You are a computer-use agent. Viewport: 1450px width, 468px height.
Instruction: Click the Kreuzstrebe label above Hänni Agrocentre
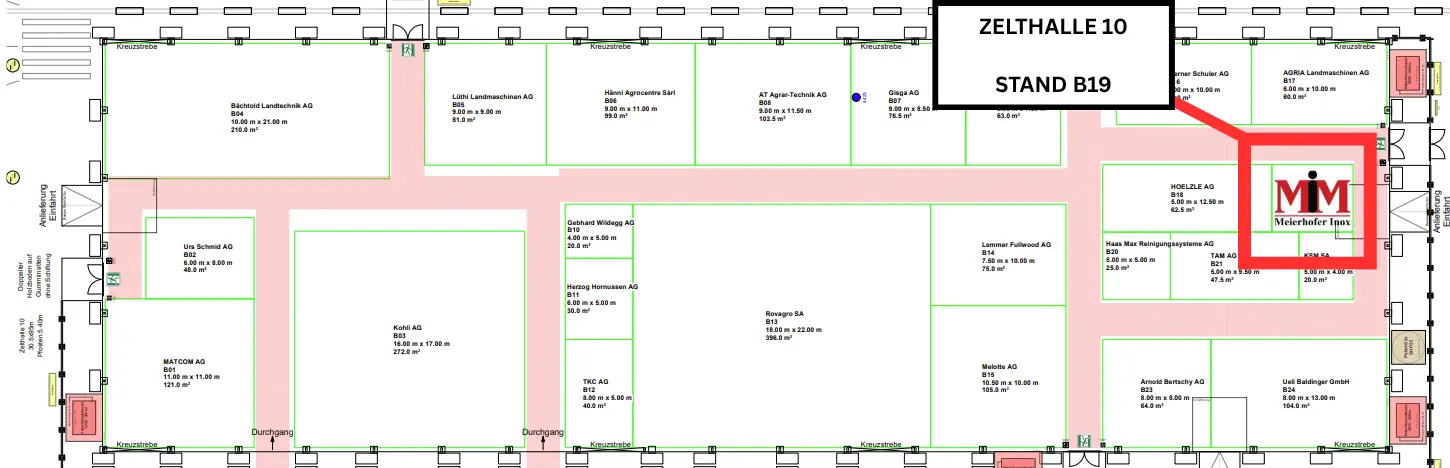click(x=610, y=46)
